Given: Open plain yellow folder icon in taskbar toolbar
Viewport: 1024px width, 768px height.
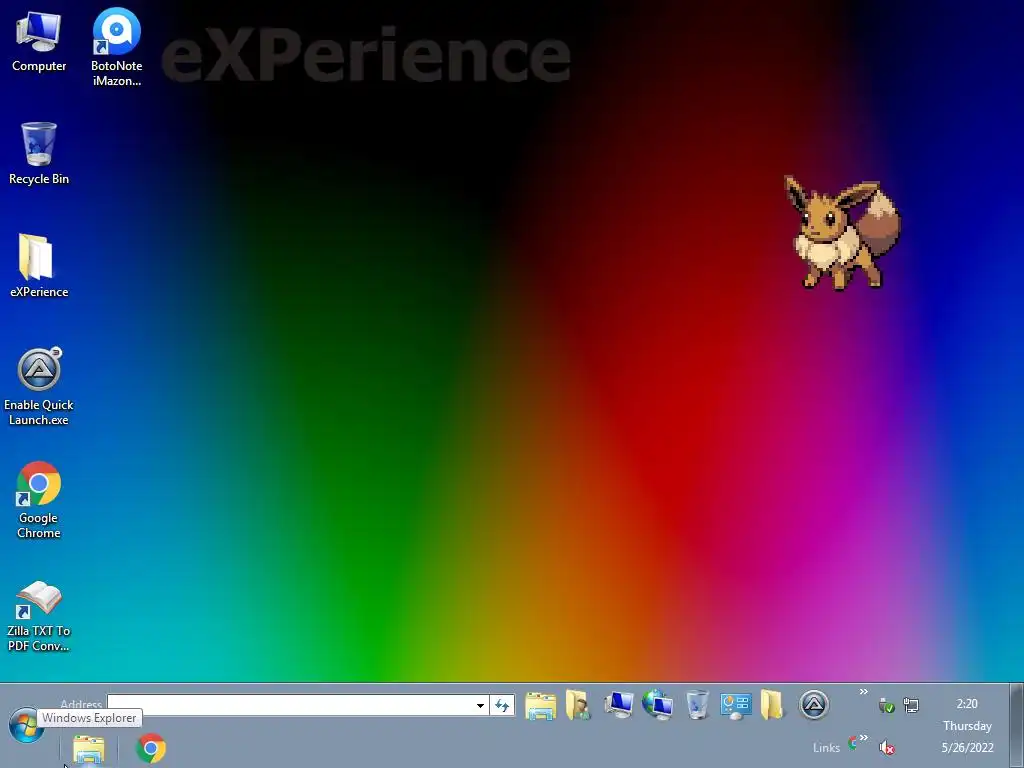Looking at the screenshot, I should point(772,705).
